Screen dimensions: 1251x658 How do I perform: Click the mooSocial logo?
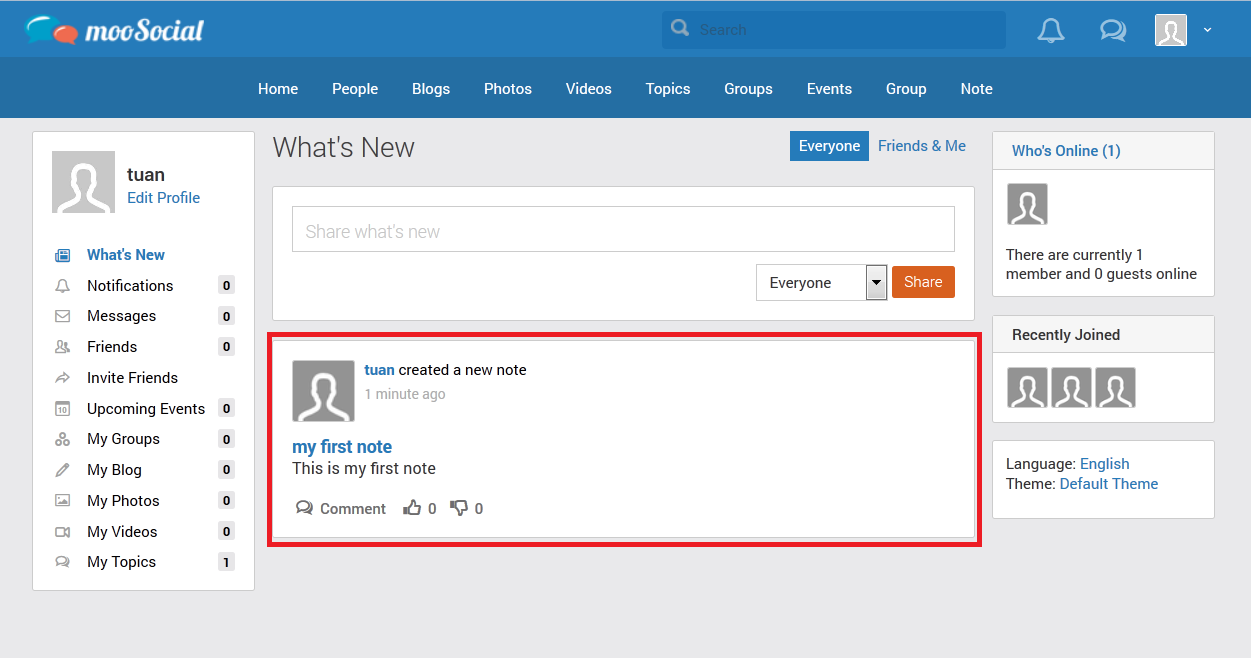(114, 30)
